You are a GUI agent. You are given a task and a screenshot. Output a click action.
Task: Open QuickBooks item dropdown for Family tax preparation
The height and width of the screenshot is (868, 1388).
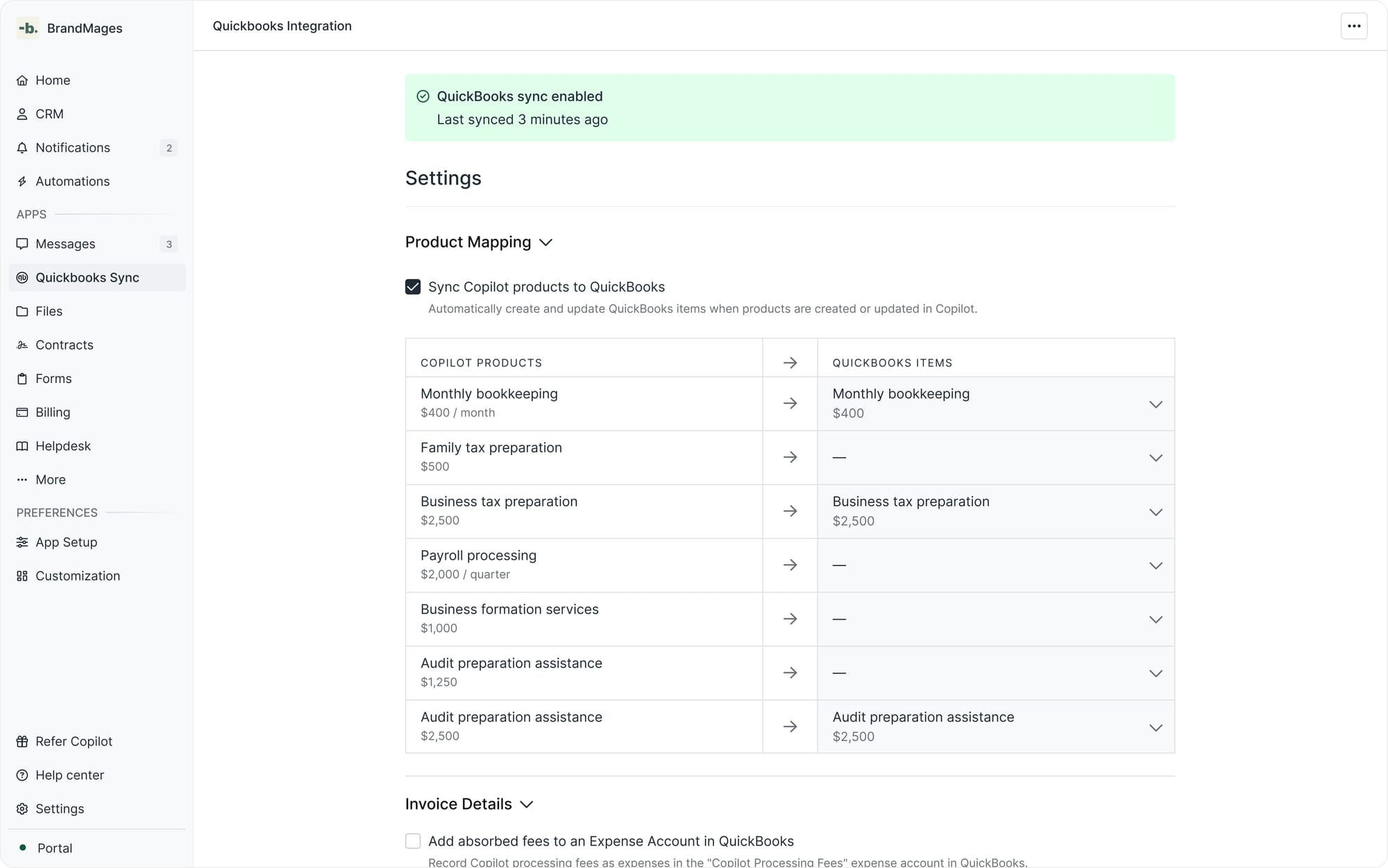pos(1155,458)
